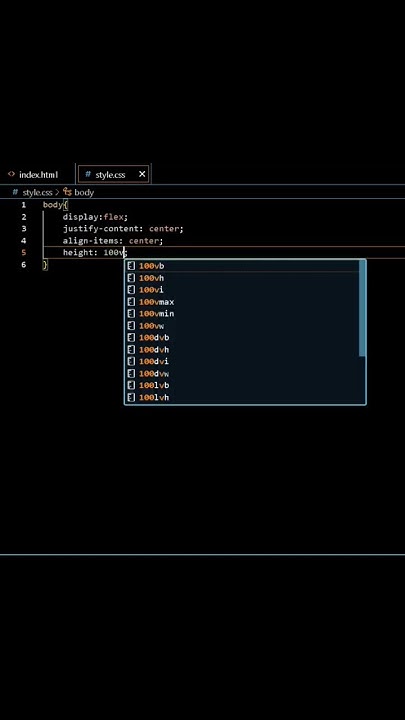405x720 pixels.
Task: Place cursor in display:flex declaration
Action: [96, 217]
